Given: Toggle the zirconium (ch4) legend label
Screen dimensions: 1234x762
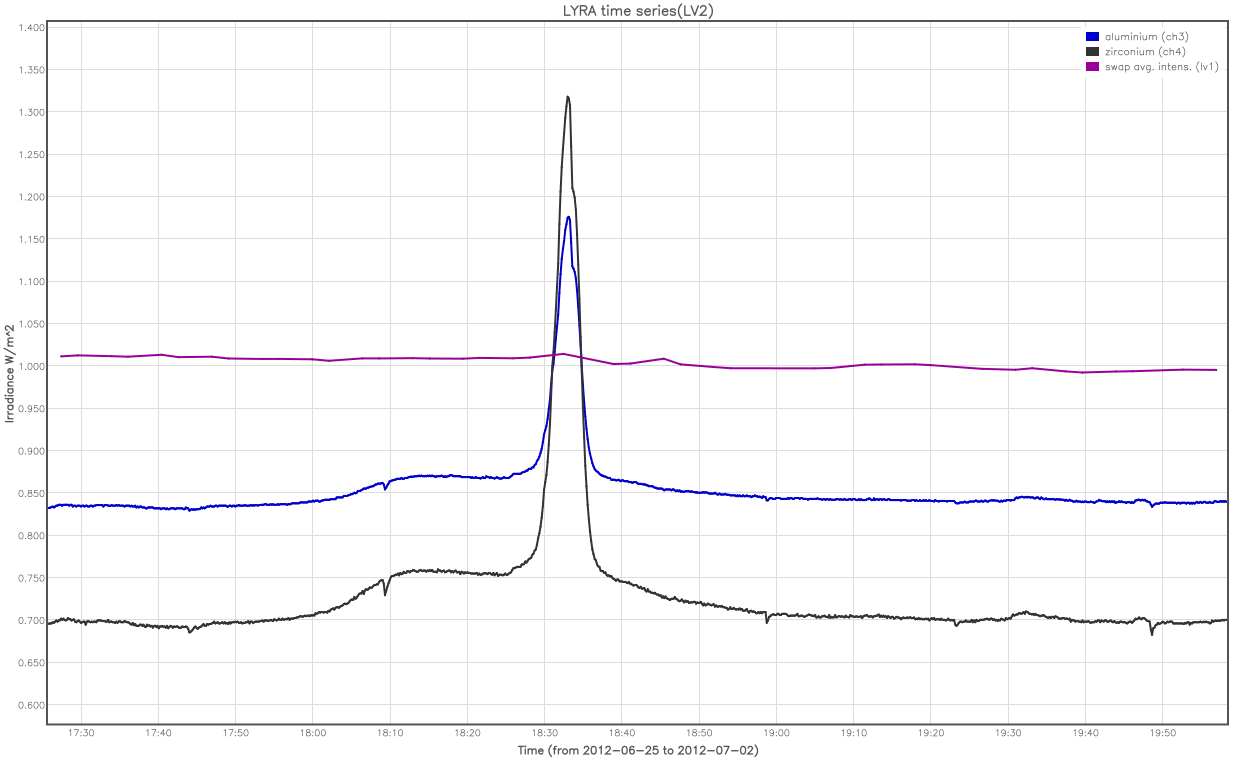Looking at the screenshot, I should (1145, 52).
